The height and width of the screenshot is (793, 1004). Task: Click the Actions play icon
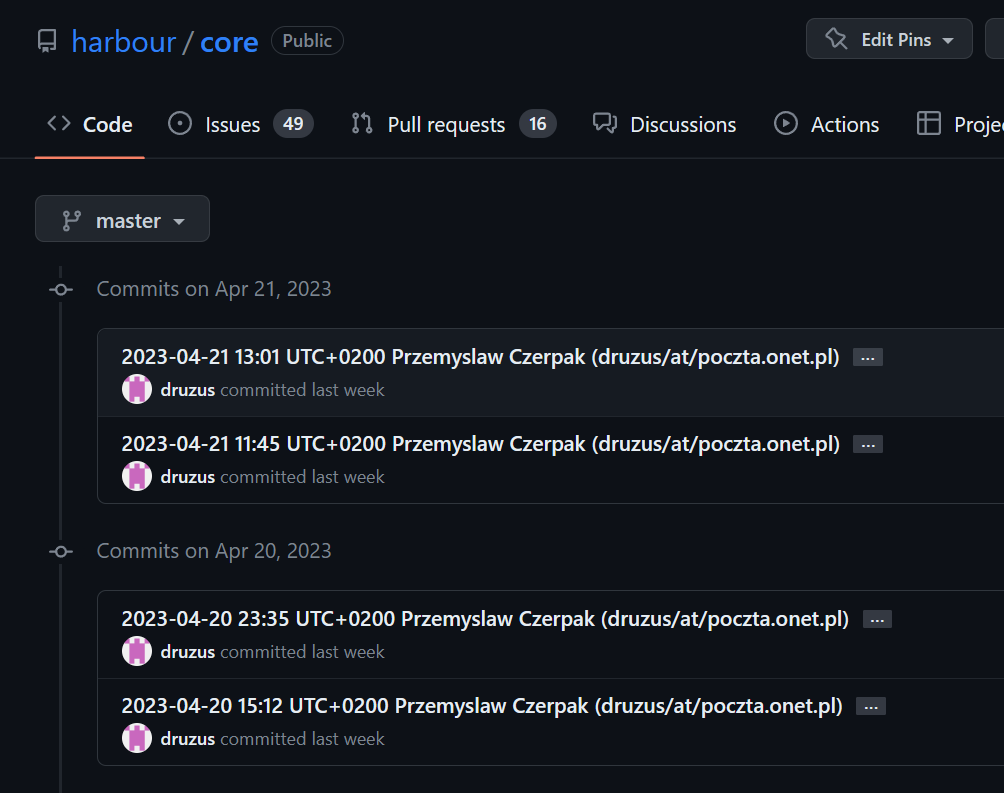[786, 124]
